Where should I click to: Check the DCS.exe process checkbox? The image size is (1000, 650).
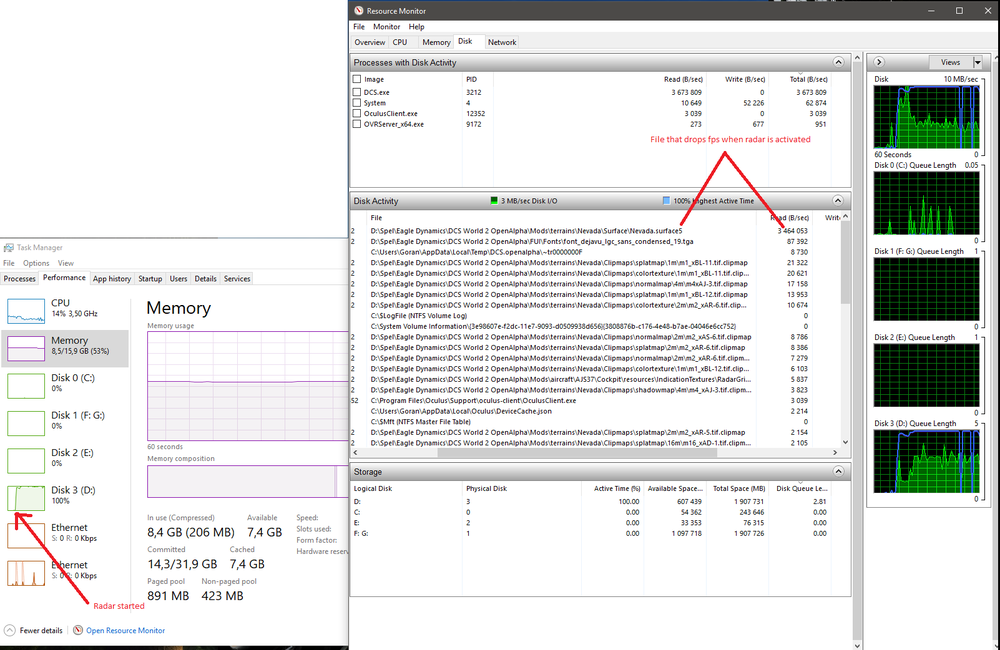pos(357,92)
